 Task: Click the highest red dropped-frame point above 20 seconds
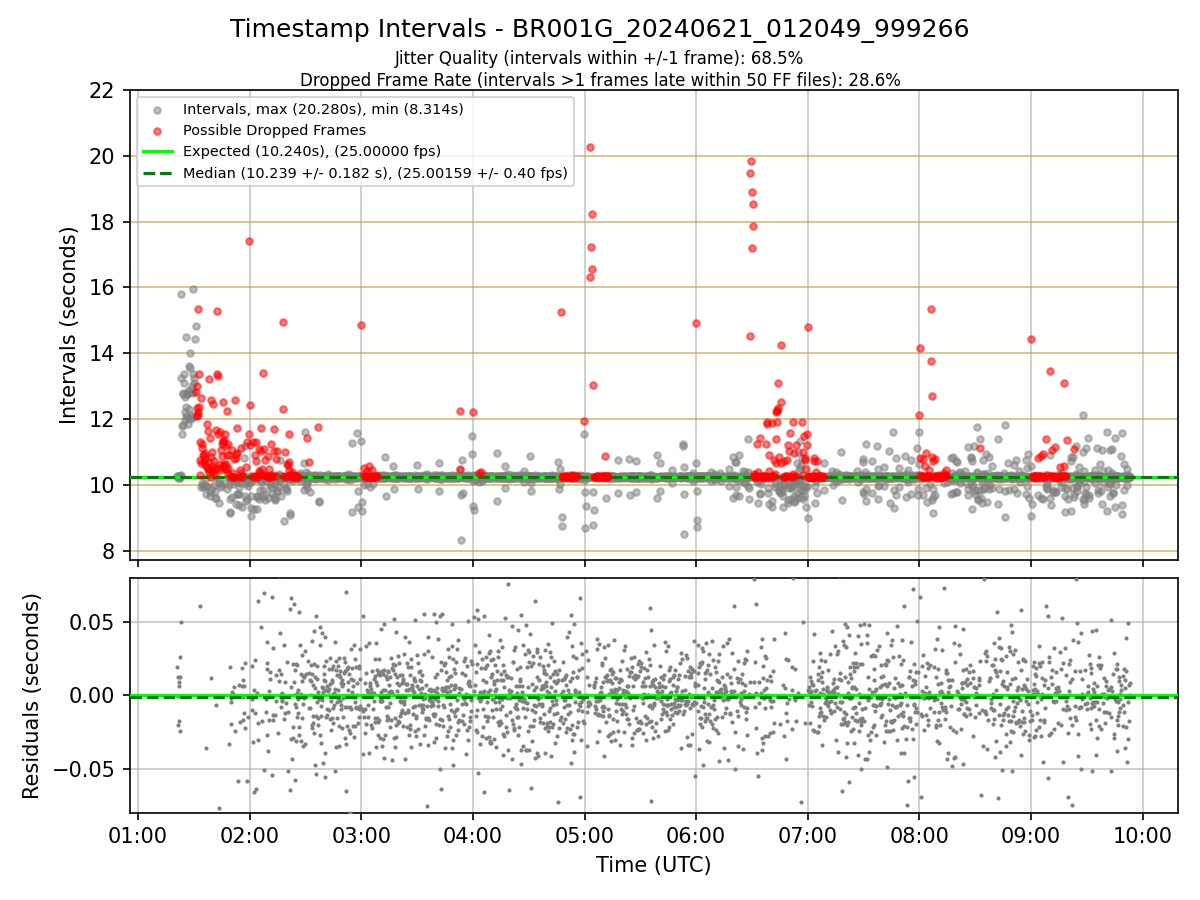(x=590, y=147)
